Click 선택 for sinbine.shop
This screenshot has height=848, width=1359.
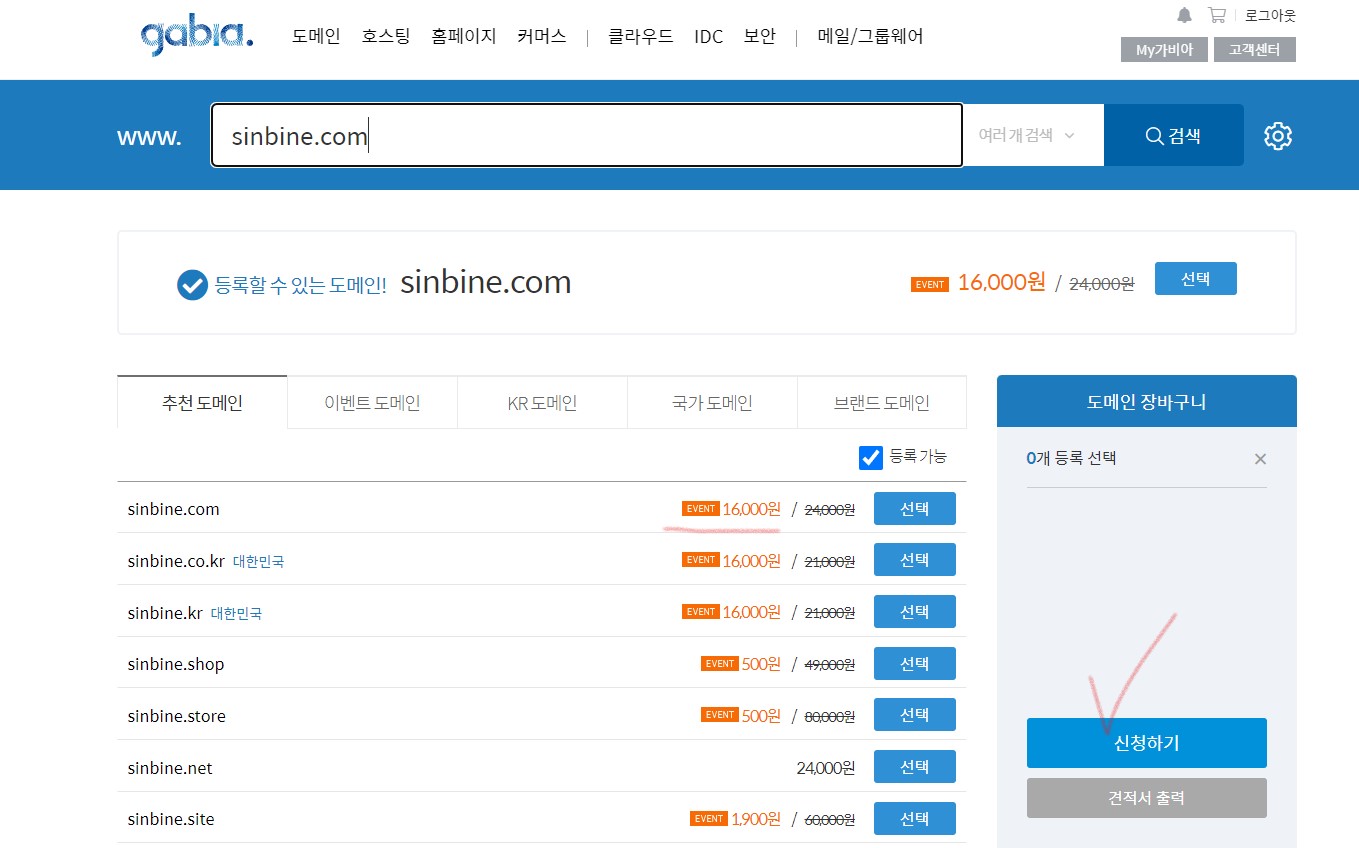[915, 664]
